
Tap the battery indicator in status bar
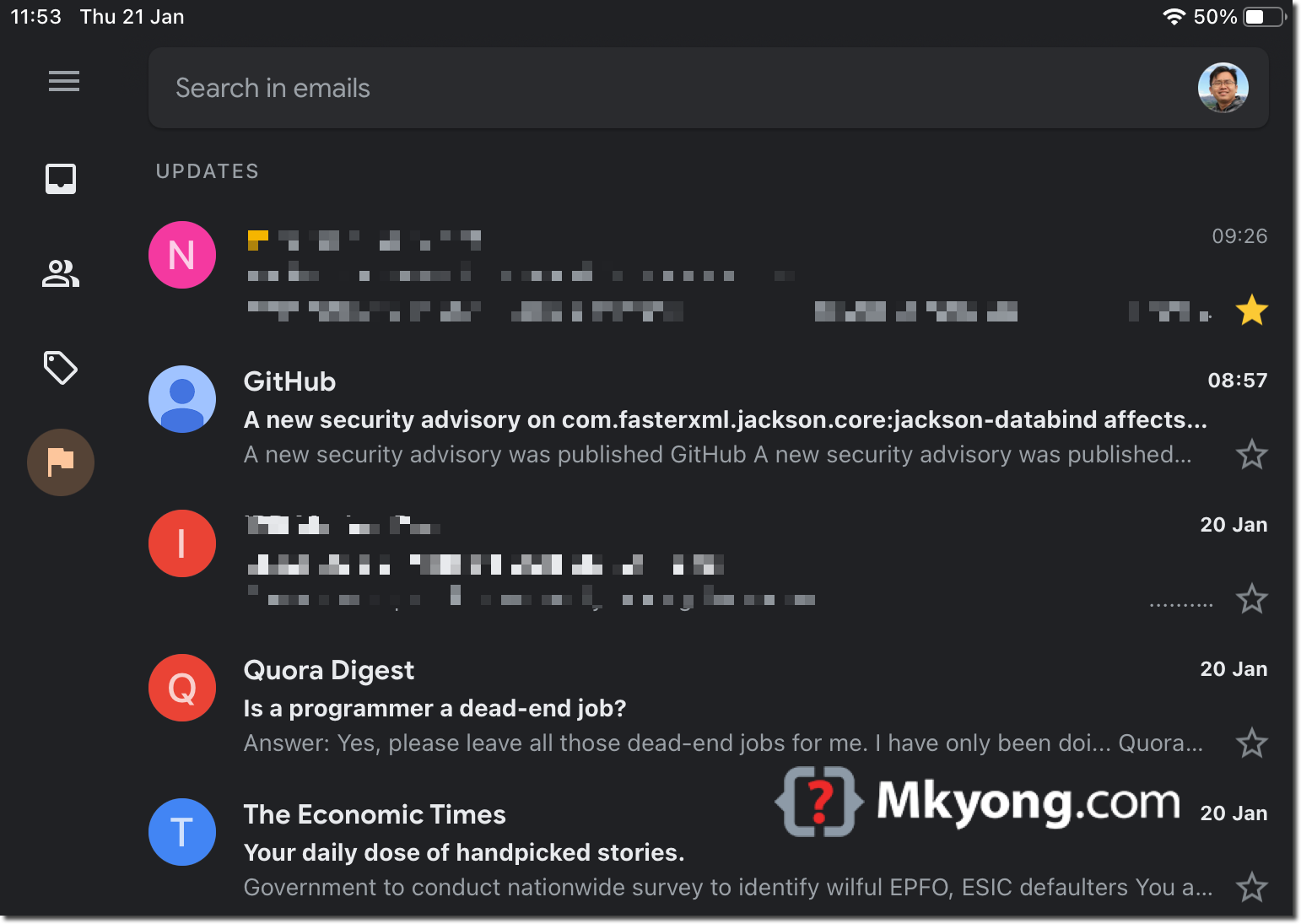click(1265, 17)
